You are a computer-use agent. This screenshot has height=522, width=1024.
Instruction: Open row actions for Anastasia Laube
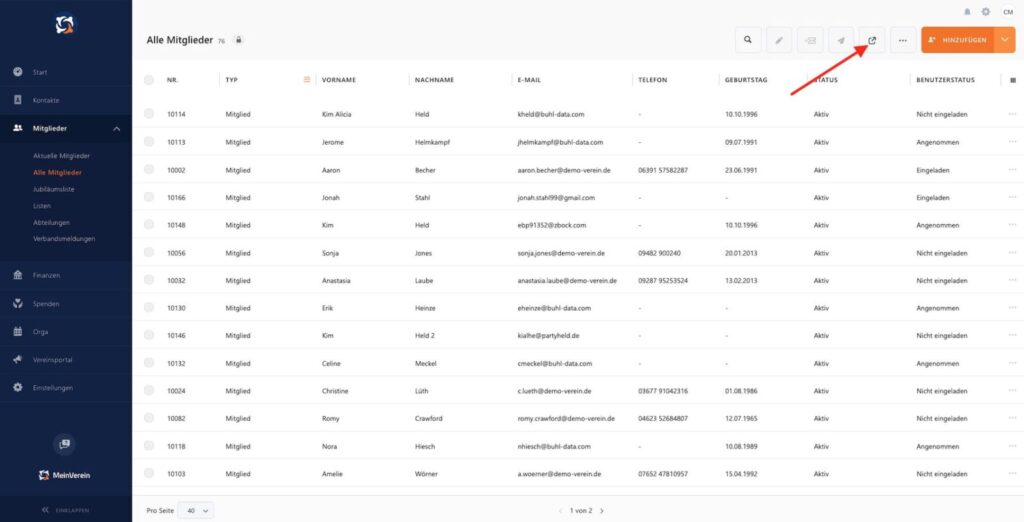tap(1012, 280)
